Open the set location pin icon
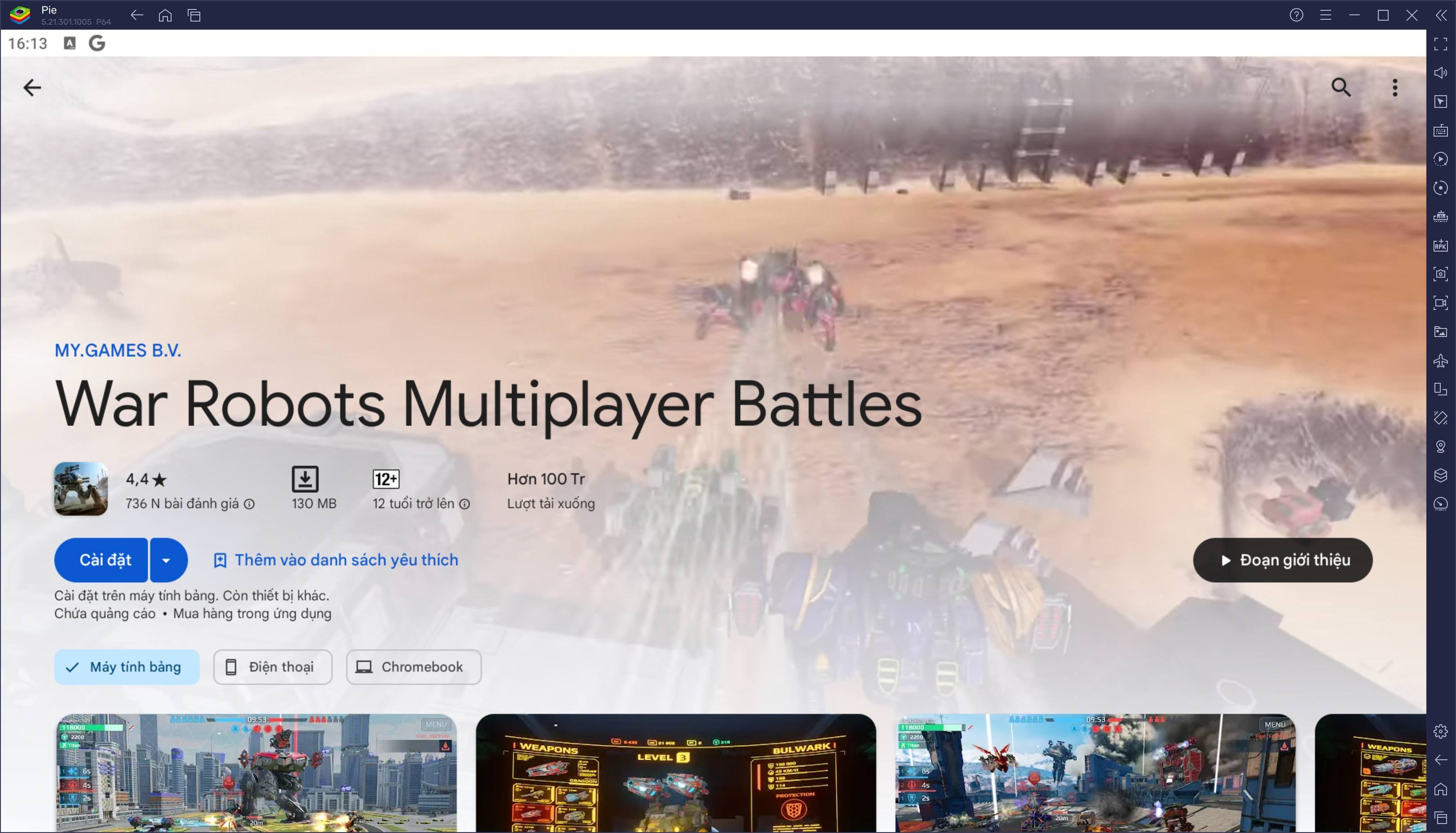Screen dimensions: 1456x833 tap(1441, 446)
